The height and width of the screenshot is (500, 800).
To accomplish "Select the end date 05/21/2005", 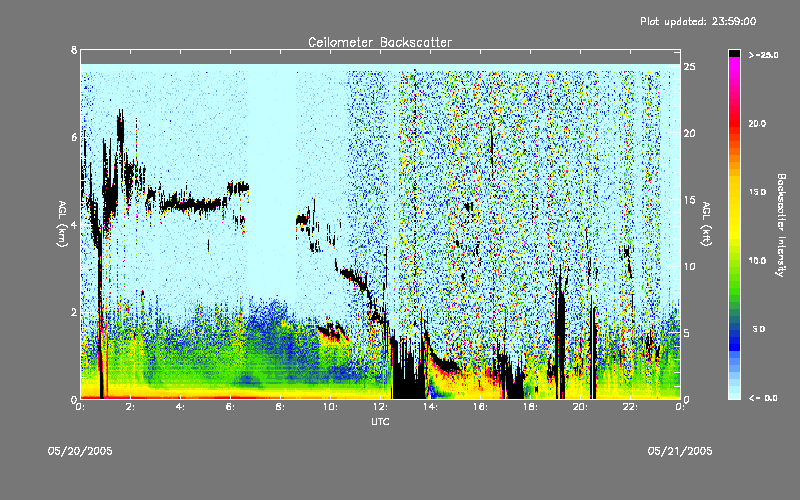I will coord(680,451).
